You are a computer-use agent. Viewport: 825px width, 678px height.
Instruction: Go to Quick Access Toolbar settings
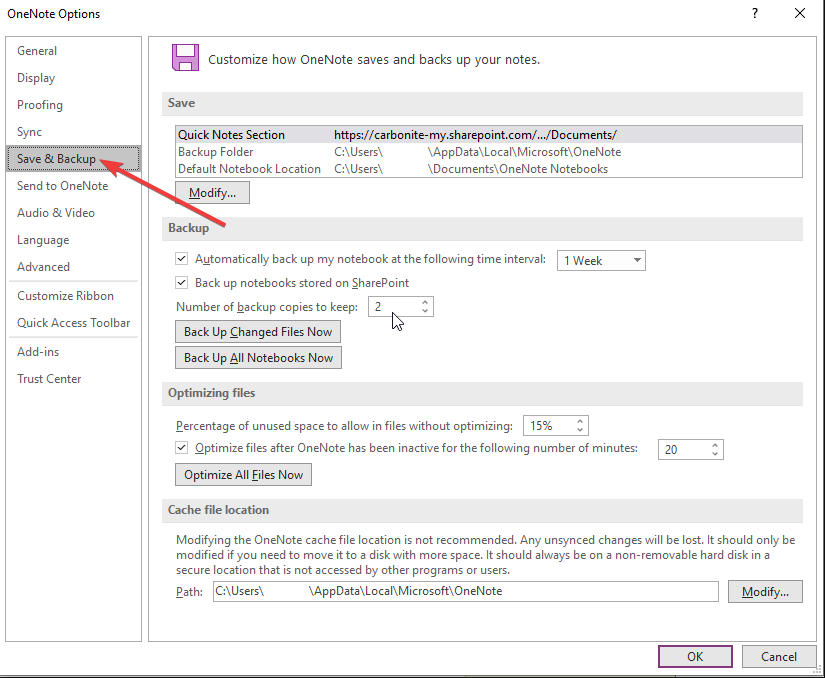click(73, 322)
